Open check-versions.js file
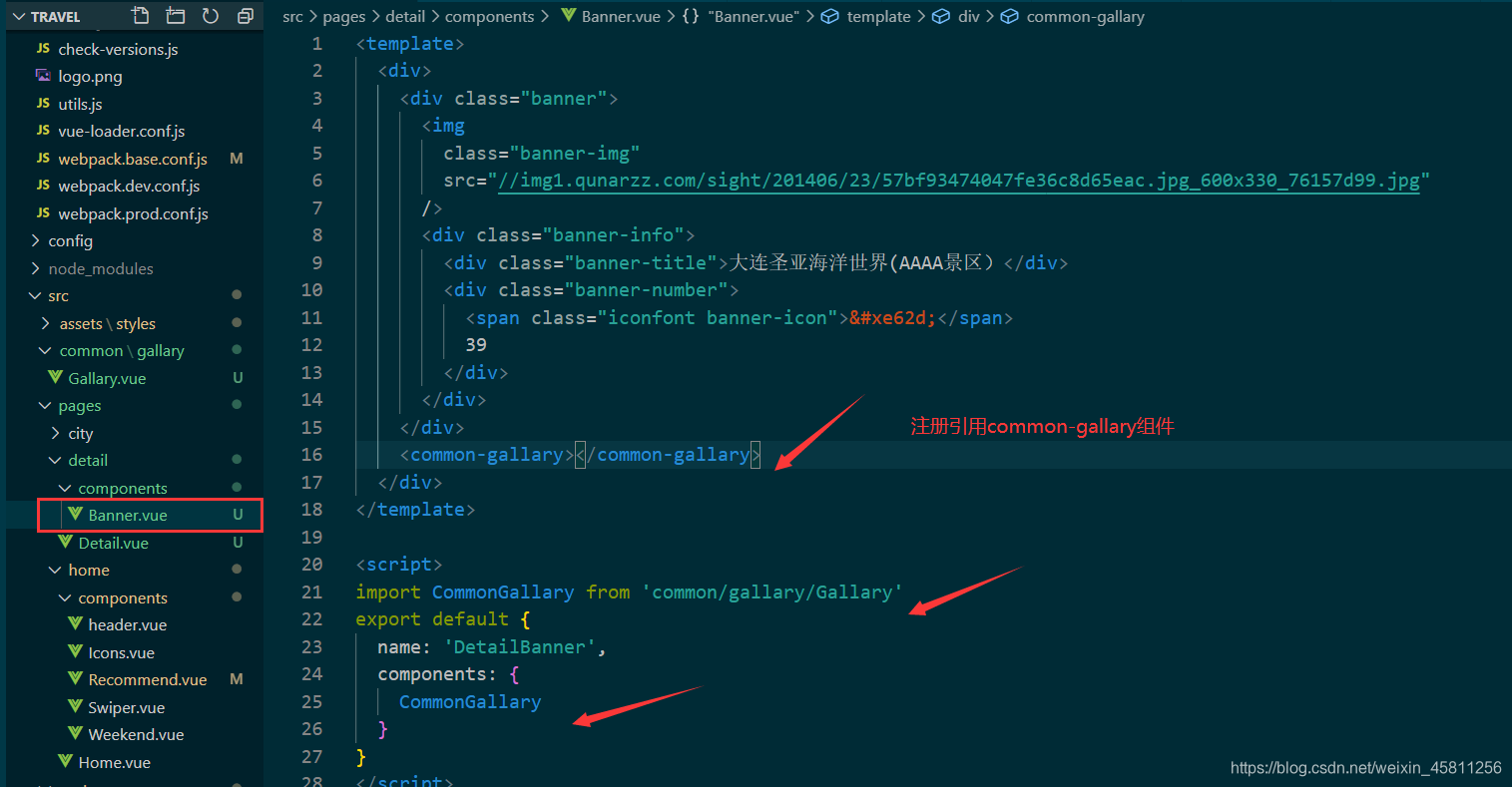Image resolution: width=1512 pixels, height=787 pixels. tap(118, 49)
